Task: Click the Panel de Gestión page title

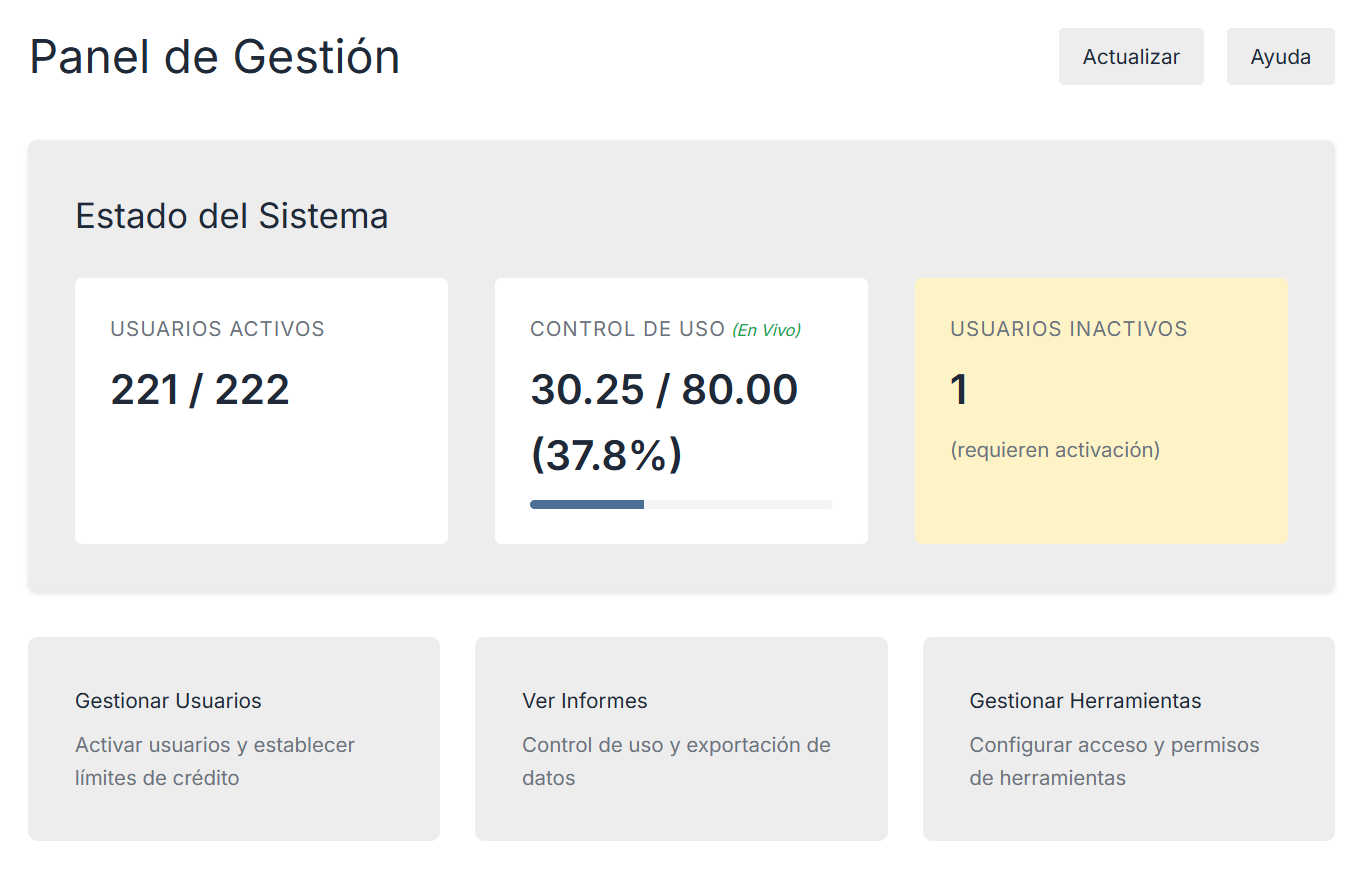Action: click(215, 57)
